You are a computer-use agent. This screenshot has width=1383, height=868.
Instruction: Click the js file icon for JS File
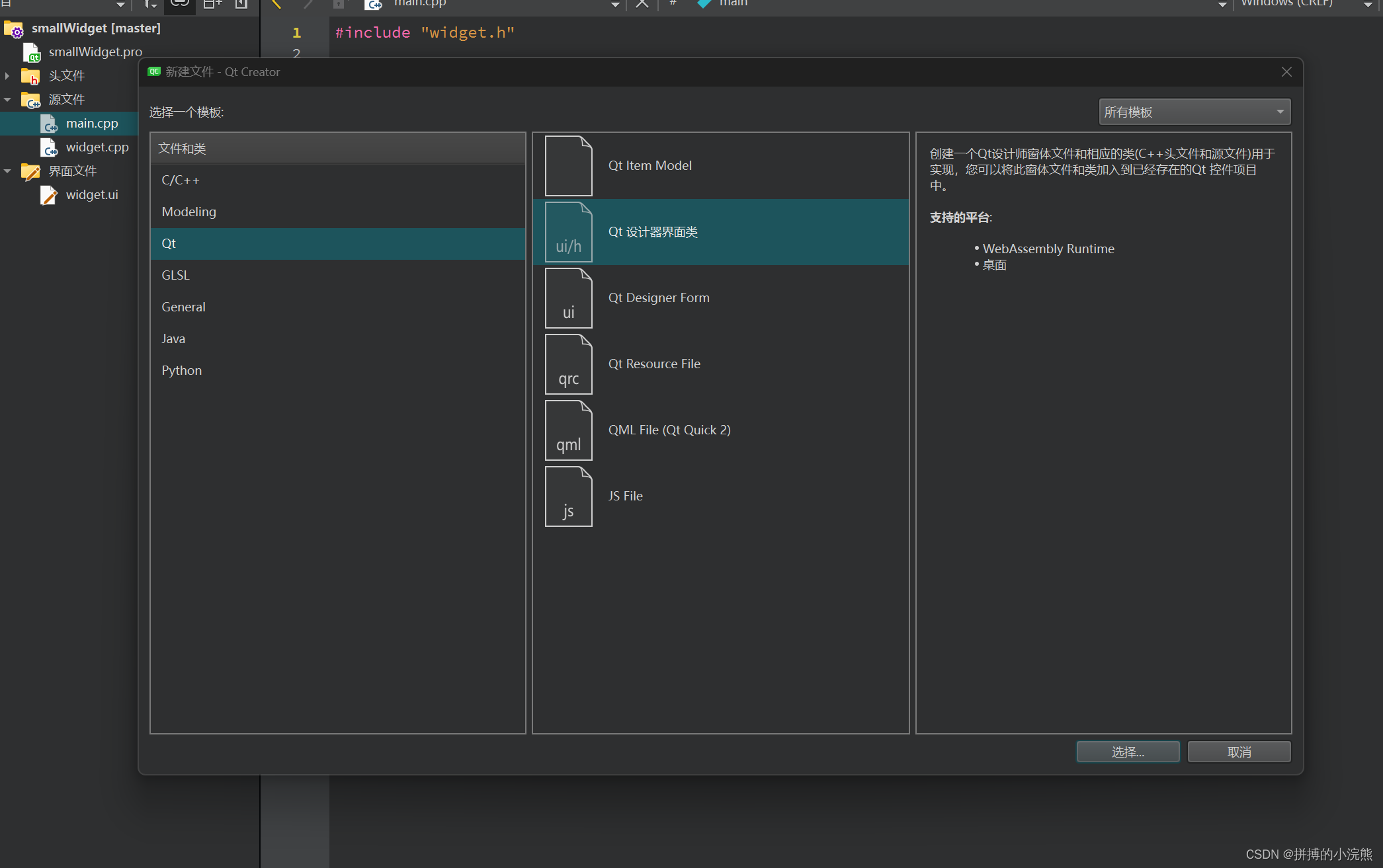tap(568, 496)
